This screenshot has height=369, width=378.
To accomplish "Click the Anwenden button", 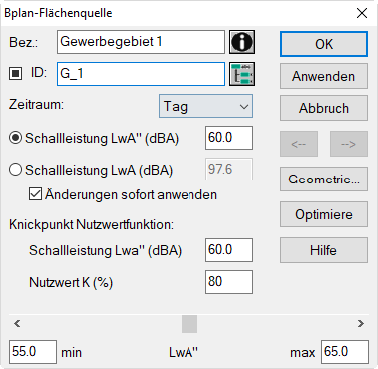I will [x=324, y=76].
